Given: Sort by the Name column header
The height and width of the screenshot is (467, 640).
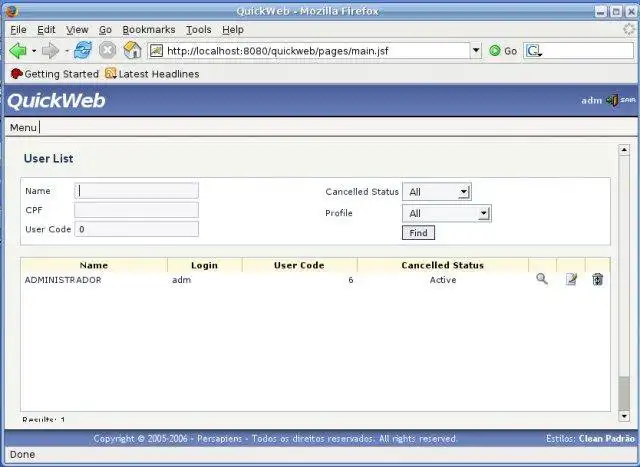Looking at the screenshot, I should coord(94,265).
